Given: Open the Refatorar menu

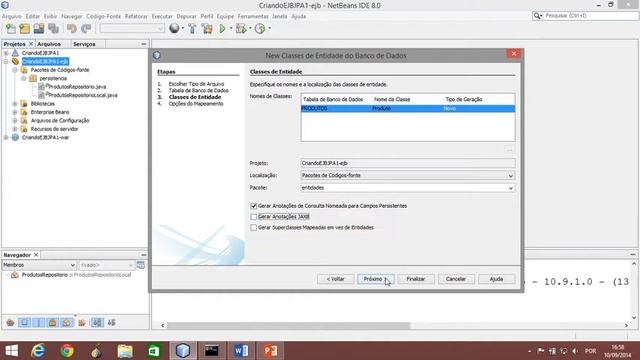Looking at the screenshot, I should (x=136, y=16).
